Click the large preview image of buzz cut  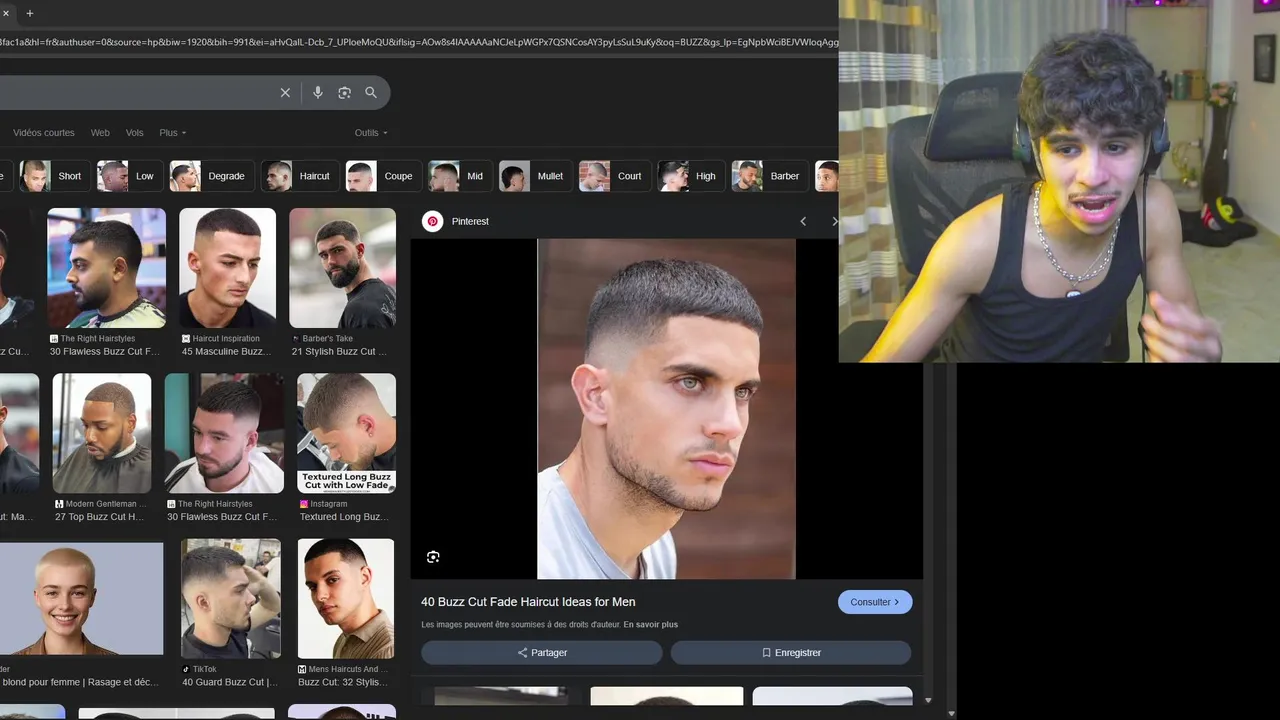click(x=666, y=408)
